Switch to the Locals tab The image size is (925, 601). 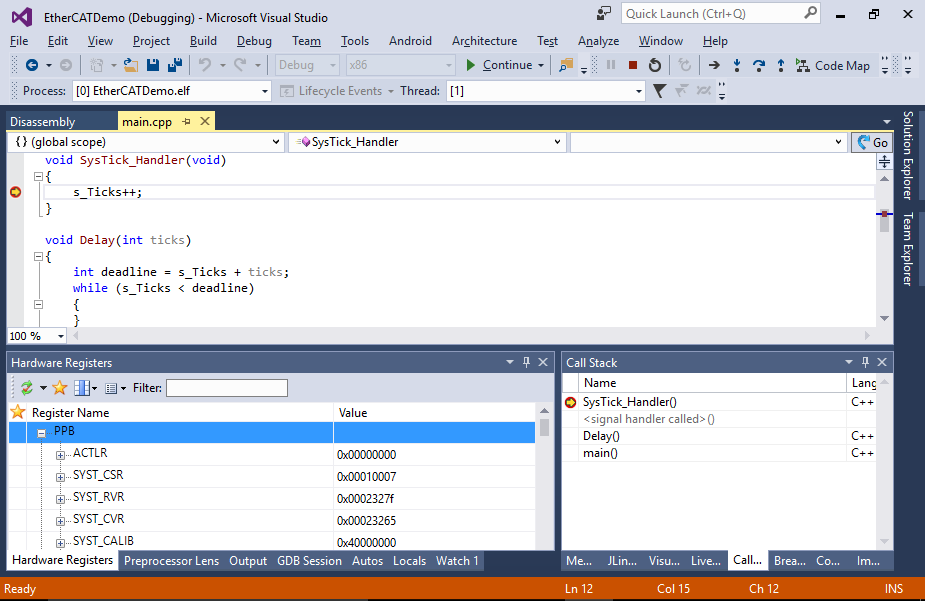pyautogui.click(x=409, y=561)
